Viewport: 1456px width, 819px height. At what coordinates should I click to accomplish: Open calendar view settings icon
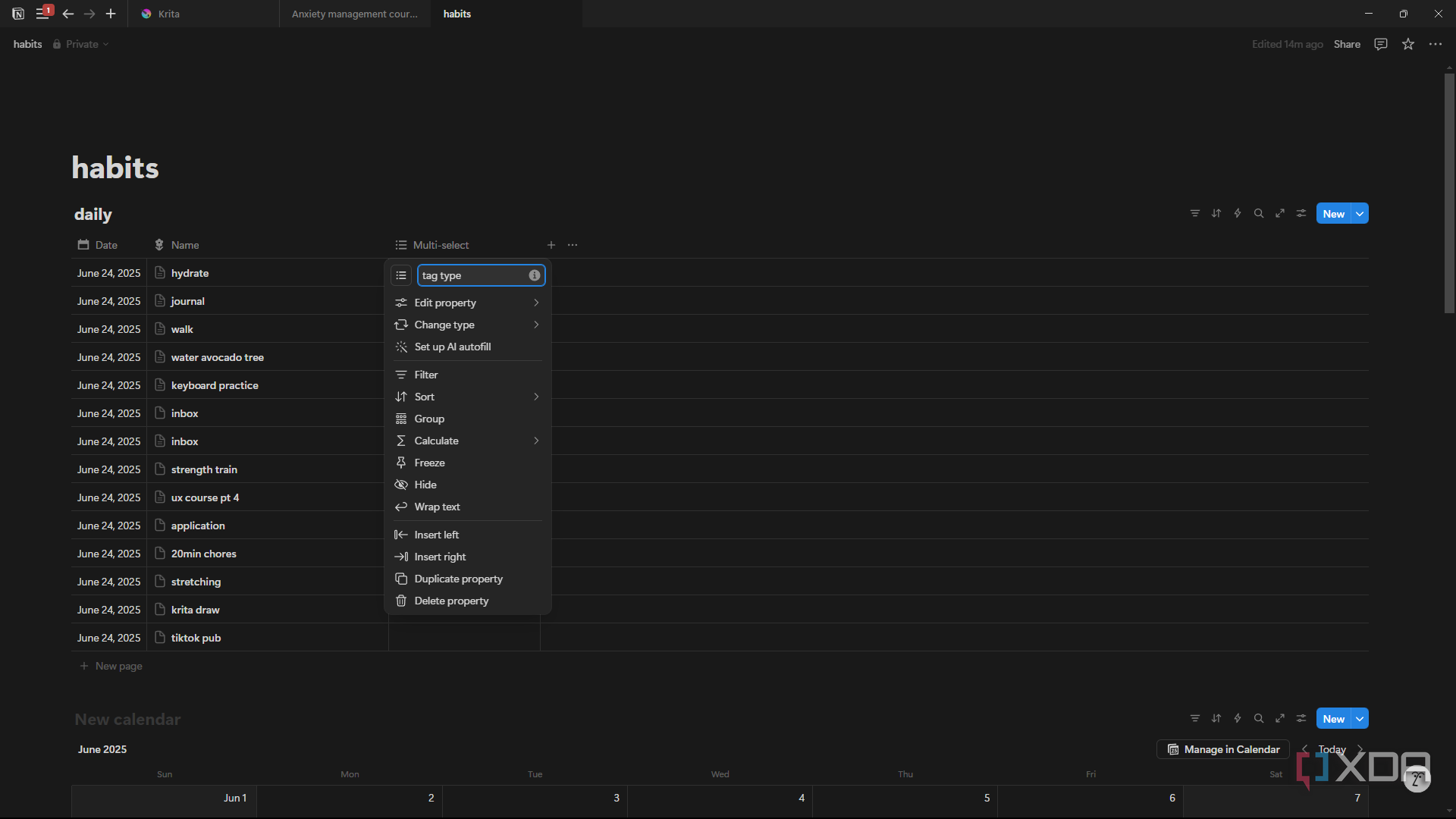click(1301, 719)
